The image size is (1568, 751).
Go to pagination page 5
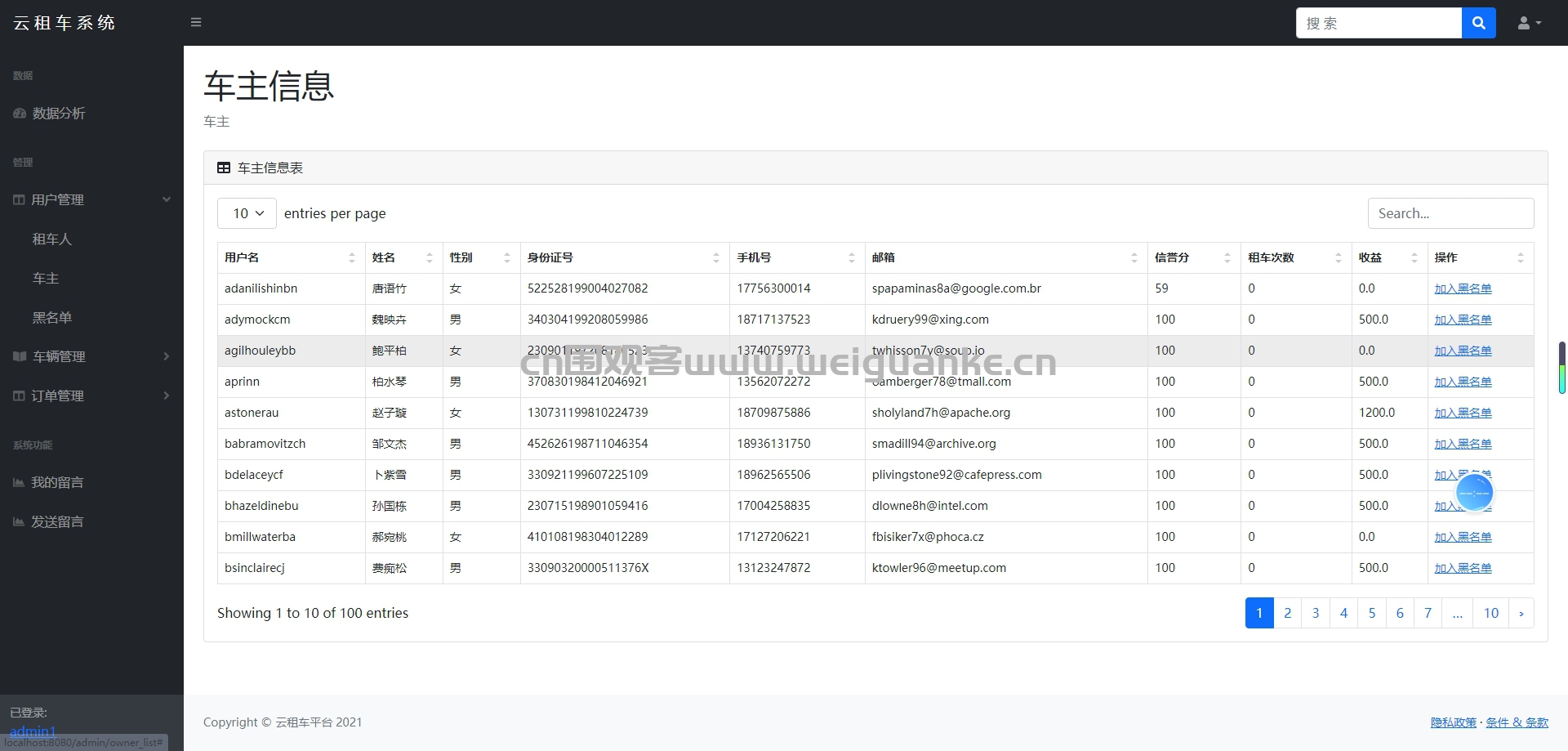(x=1372, y=613)
